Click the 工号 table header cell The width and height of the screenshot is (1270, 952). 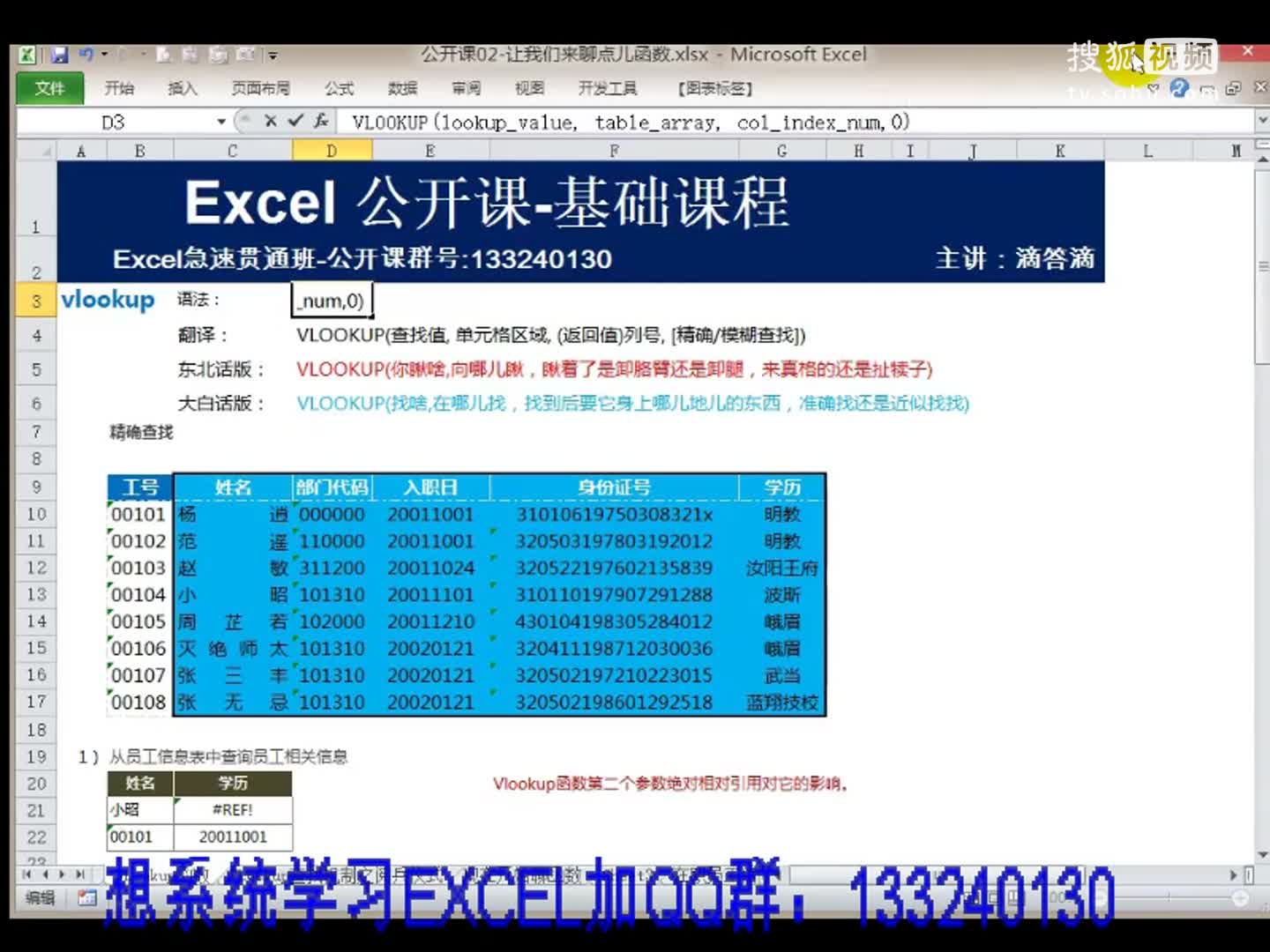140,487
